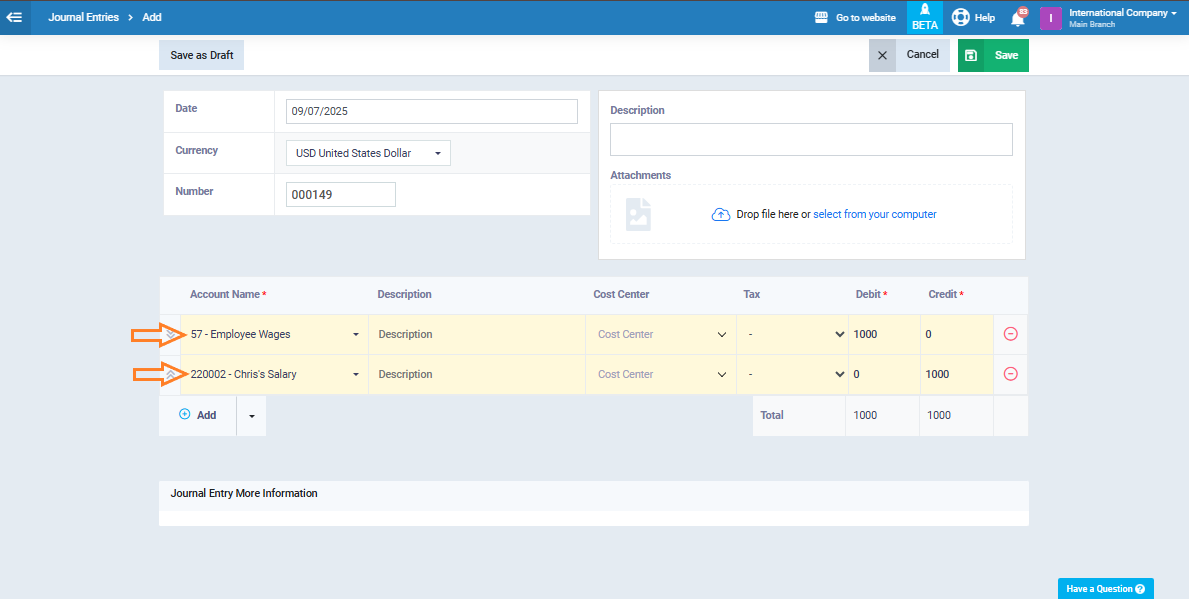Click the Save as Draft button

click(x=201, y=55)
